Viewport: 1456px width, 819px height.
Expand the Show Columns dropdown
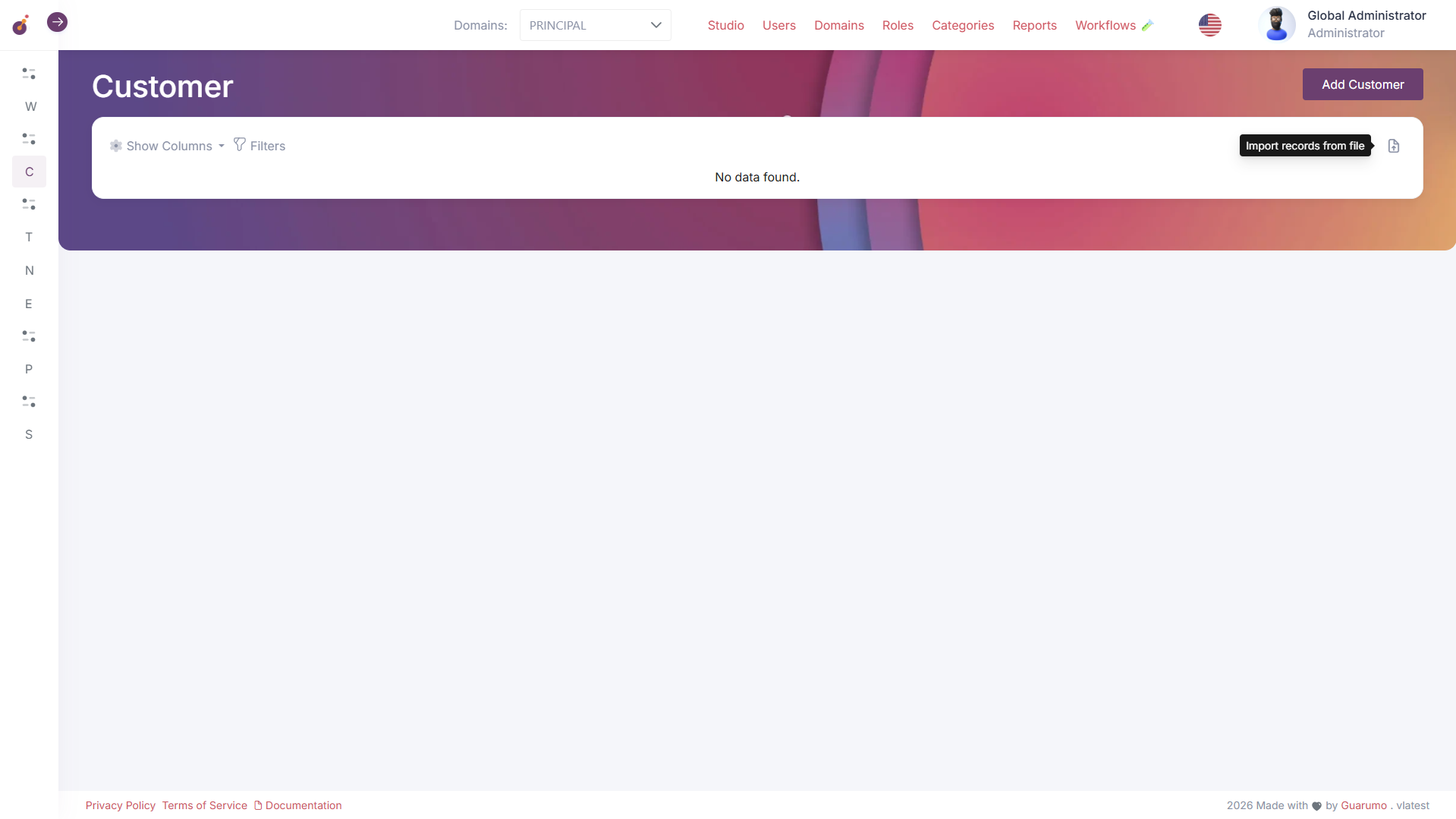click(x=168, y=146)
